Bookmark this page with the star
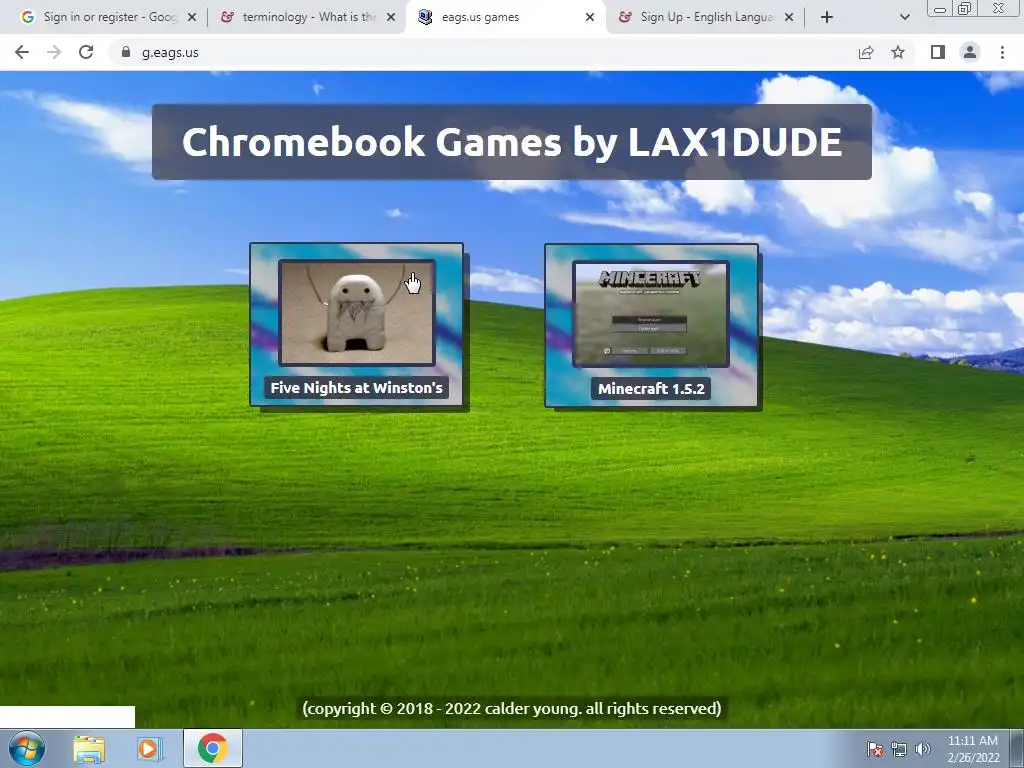1024x768 pixels. [898, 52]
